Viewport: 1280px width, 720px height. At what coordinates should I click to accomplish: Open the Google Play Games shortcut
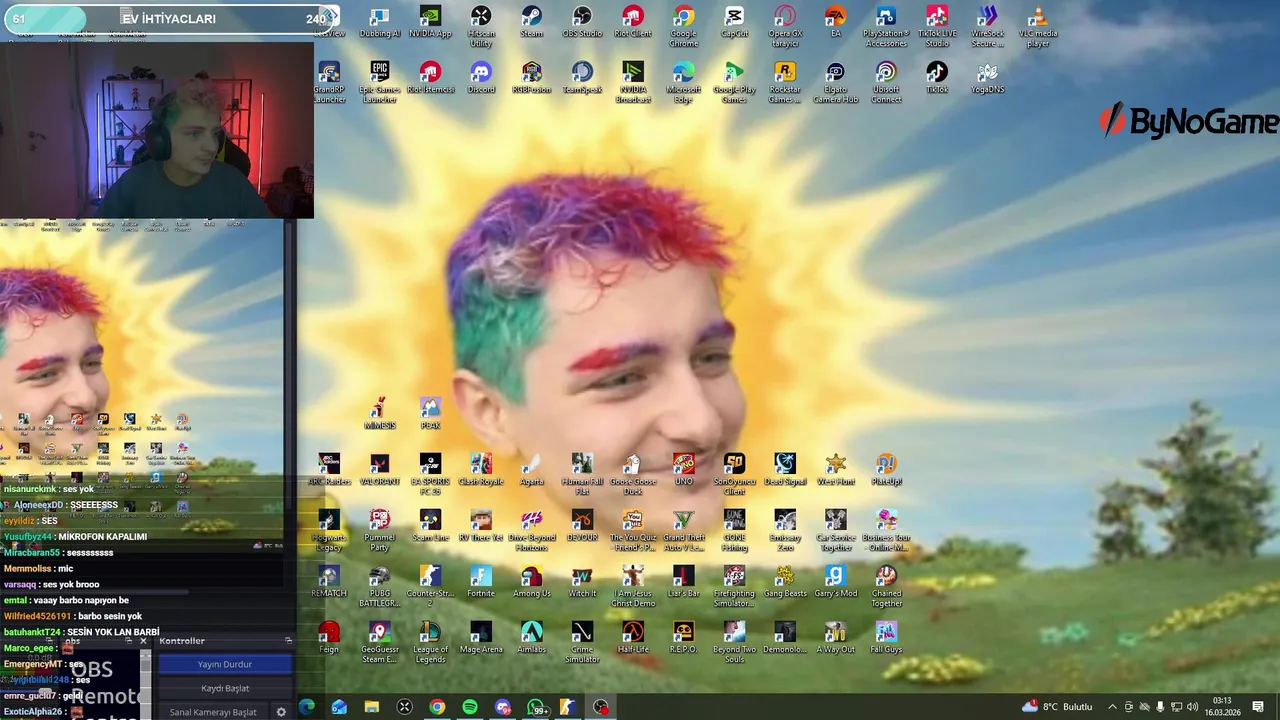(734, 83)
